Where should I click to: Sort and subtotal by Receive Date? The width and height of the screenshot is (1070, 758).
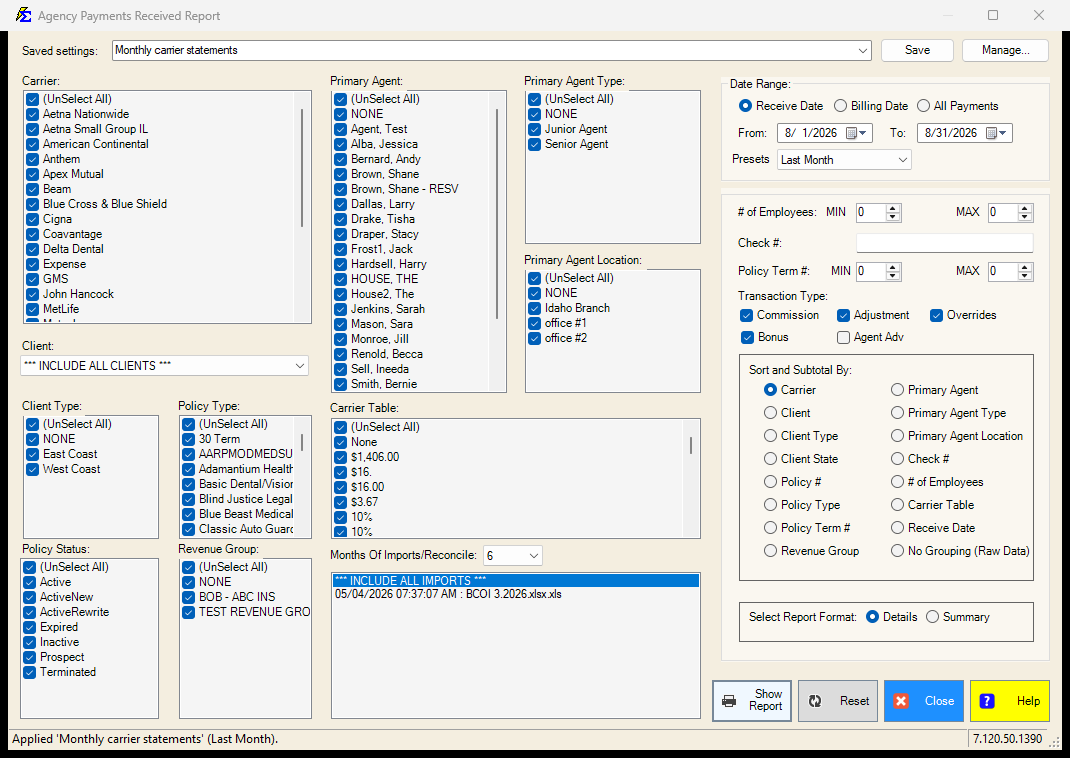(897, 527)
